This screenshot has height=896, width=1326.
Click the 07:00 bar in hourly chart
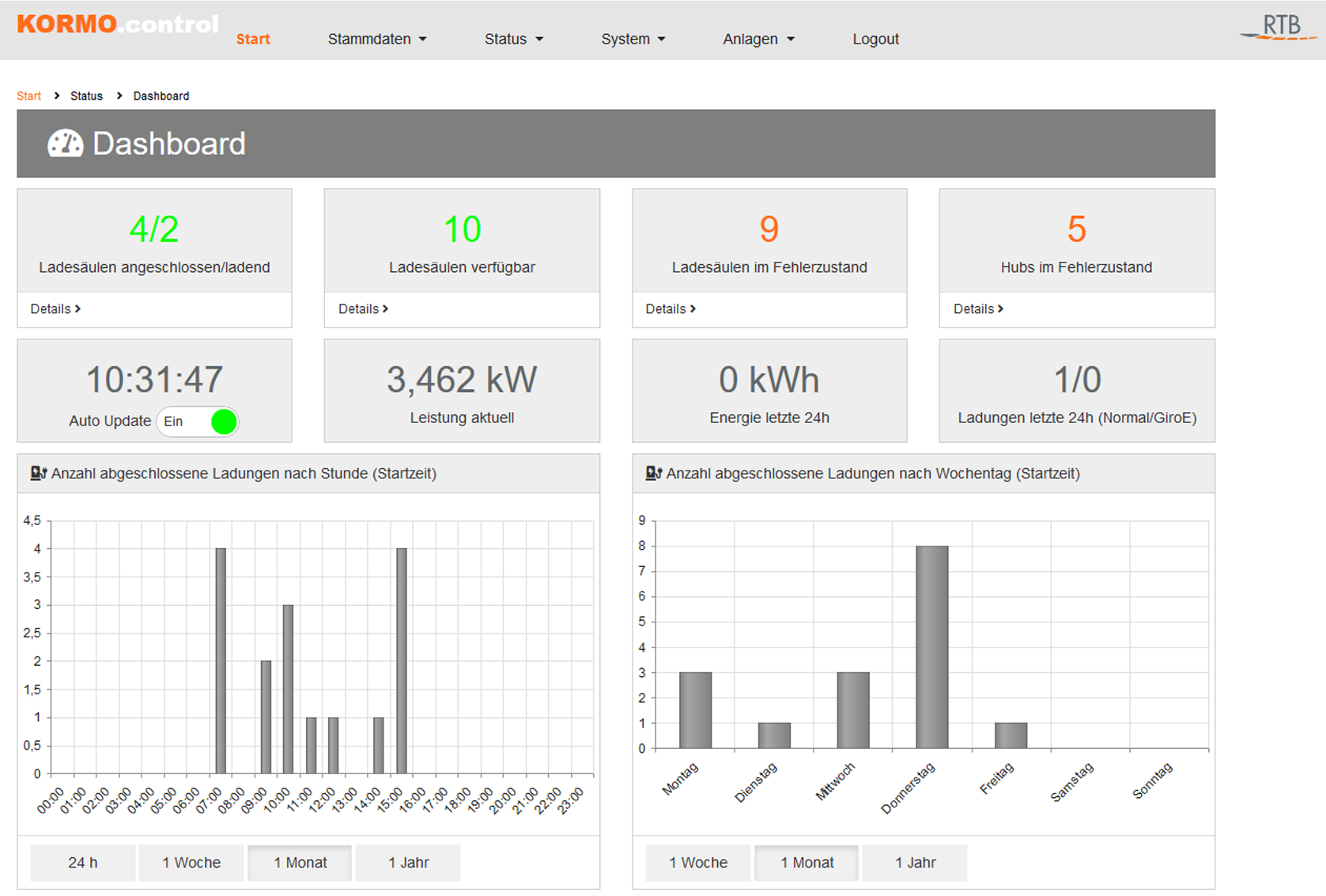(x=221, y=661)
